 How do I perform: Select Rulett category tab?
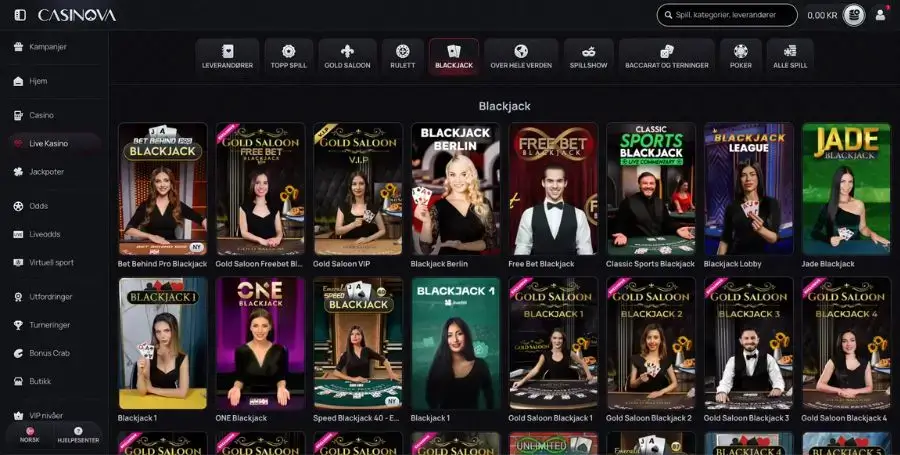[x=402, y=57]
